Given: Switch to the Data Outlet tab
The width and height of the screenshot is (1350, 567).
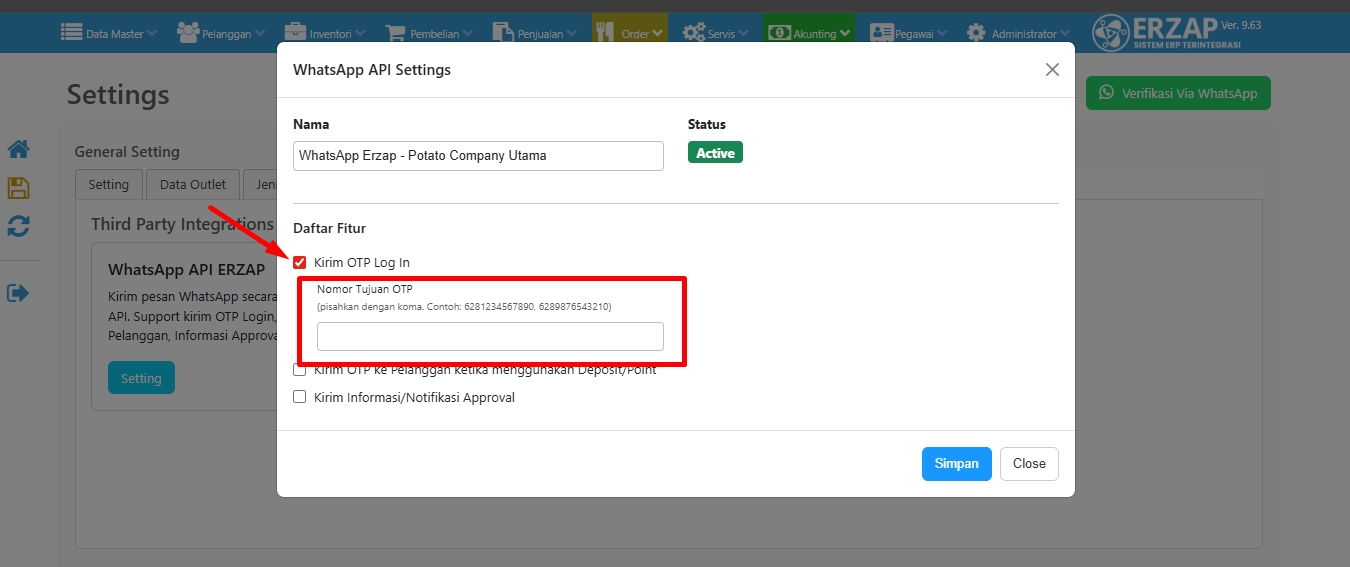Looking at the screenshot, I should pyautogui.click(x=193, y=185).
